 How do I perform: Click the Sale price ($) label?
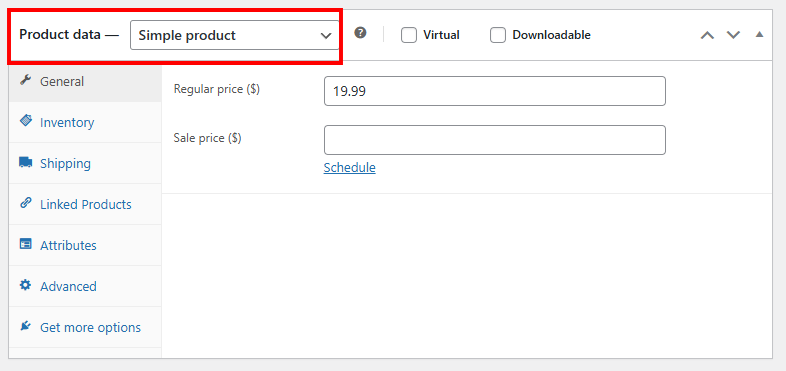(208, 138)
